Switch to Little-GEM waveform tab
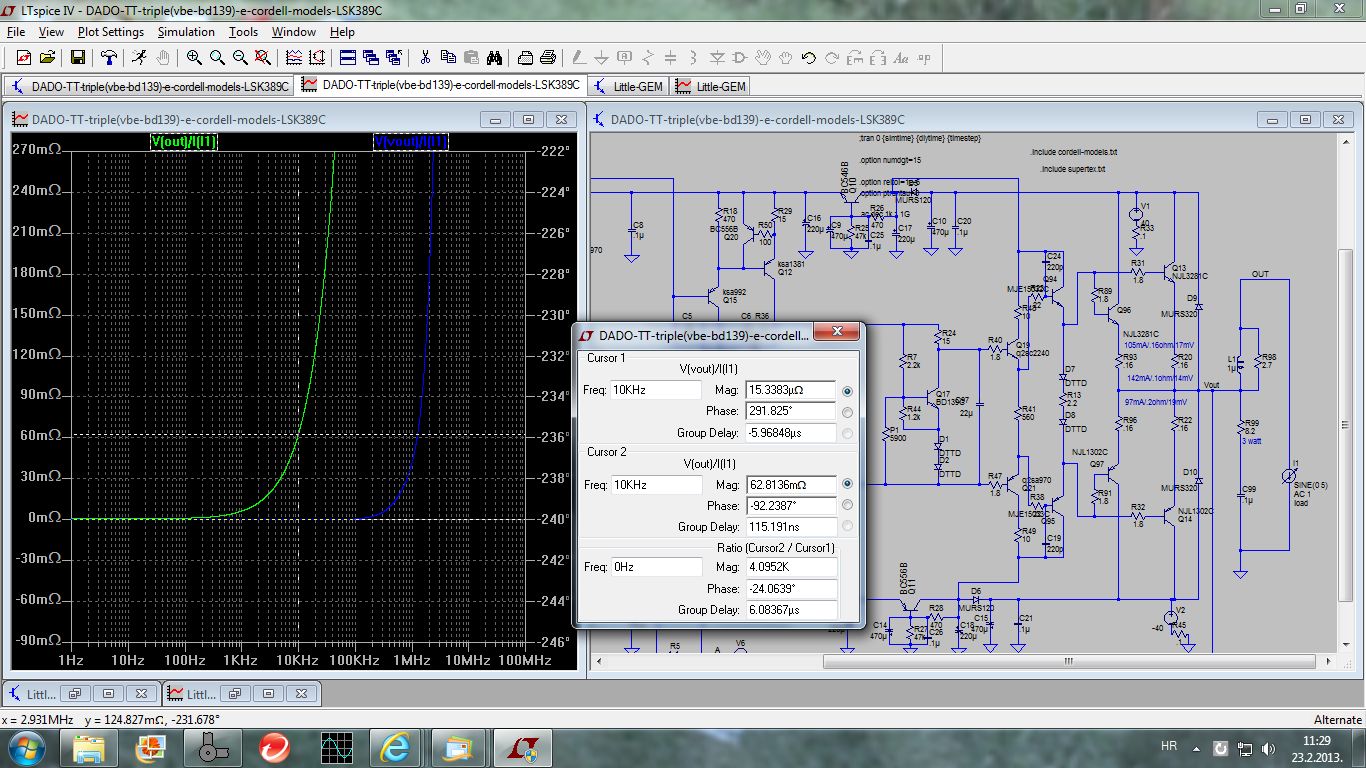Image resolution: width=1366 pixels, height=768 pixels. pyautogui.click(x=711, y=86)
